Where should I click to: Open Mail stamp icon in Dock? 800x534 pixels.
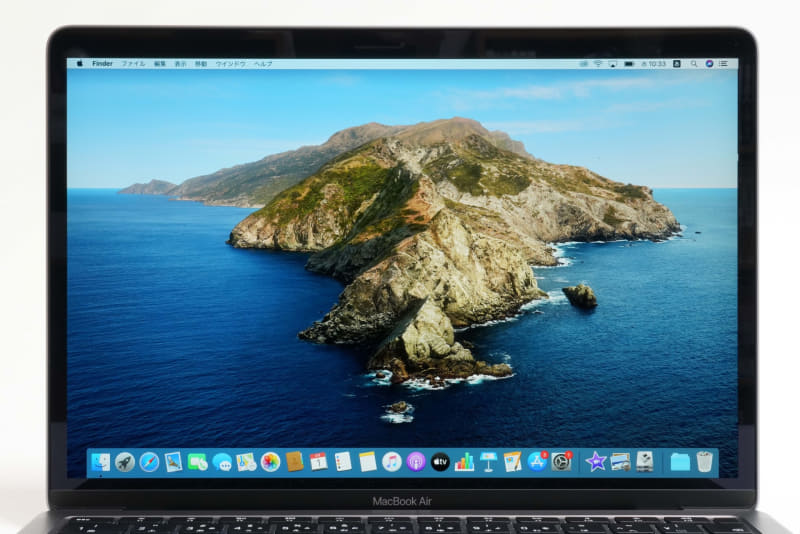tap(173, 463)
